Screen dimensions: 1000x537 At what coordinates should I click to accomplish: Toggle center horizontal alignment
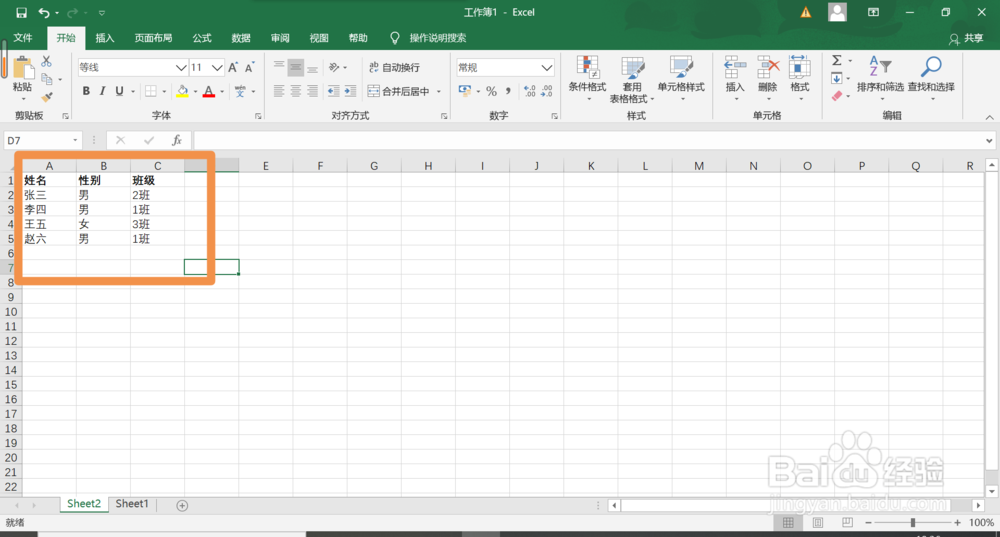pyautogui.click(x=295, y=91)
